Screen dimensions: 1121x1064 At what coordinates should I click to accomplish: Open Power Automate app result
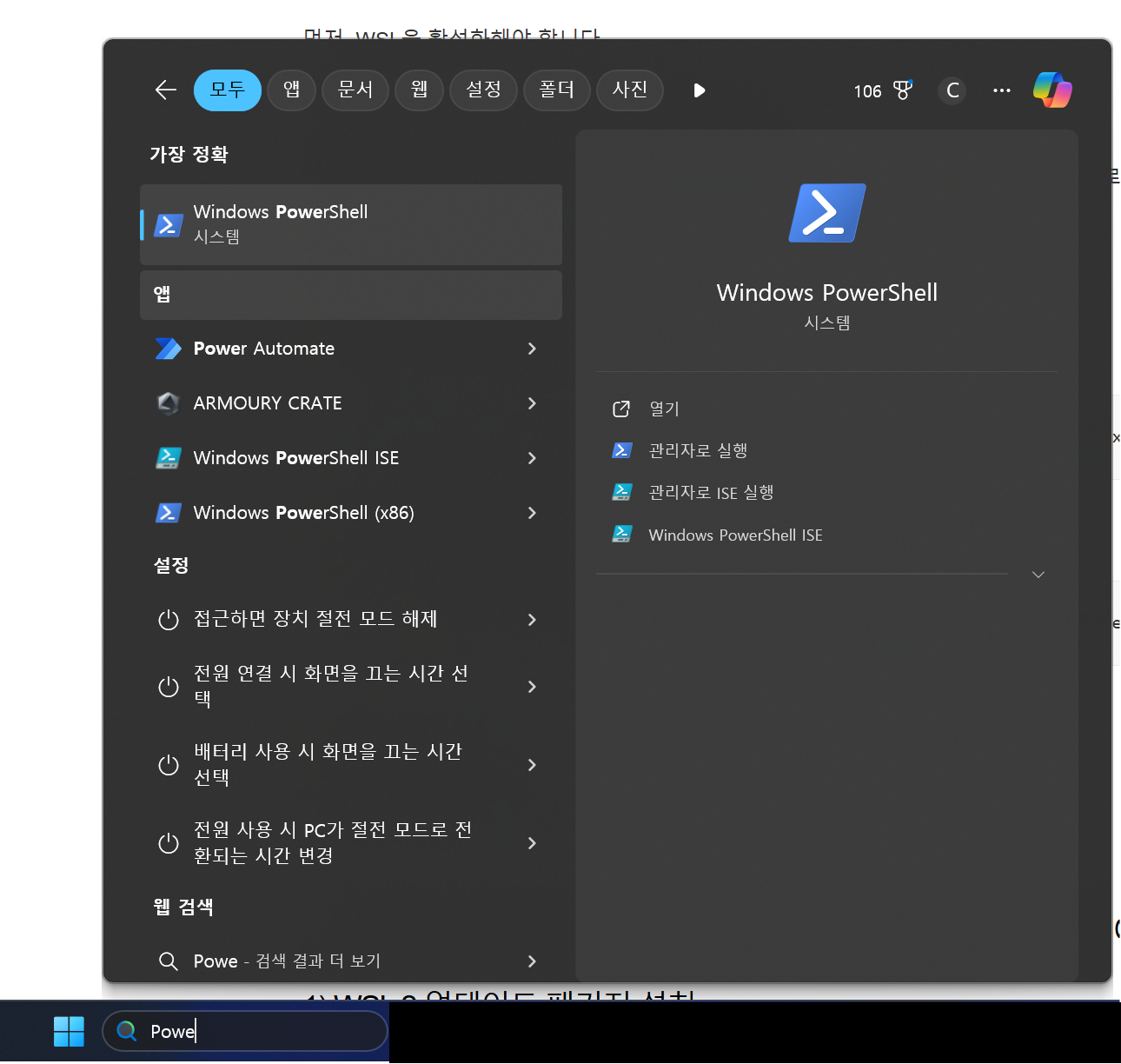click(x=351, y=349)
